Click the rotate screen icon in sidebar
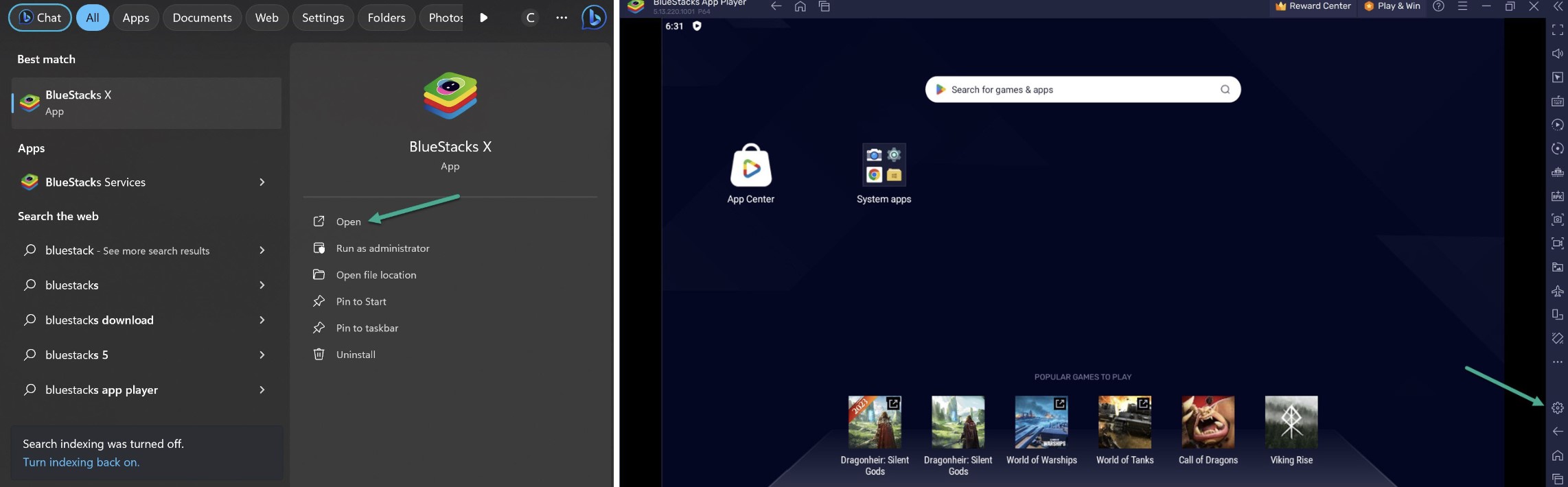The width and height of the screenshot is (1568, 487). tap(1557, 314)
